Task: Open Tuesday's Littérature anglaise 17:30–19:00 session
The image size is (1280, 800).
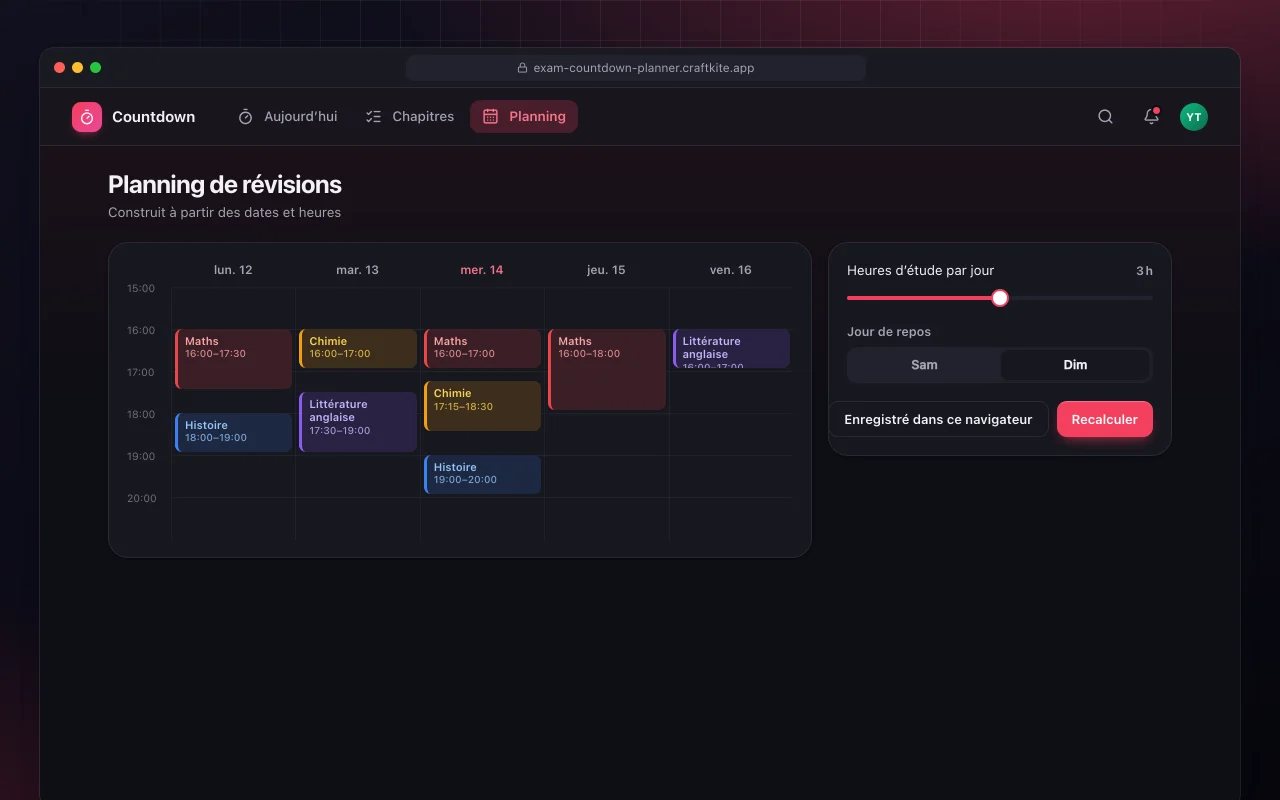Action: [358, 422]
